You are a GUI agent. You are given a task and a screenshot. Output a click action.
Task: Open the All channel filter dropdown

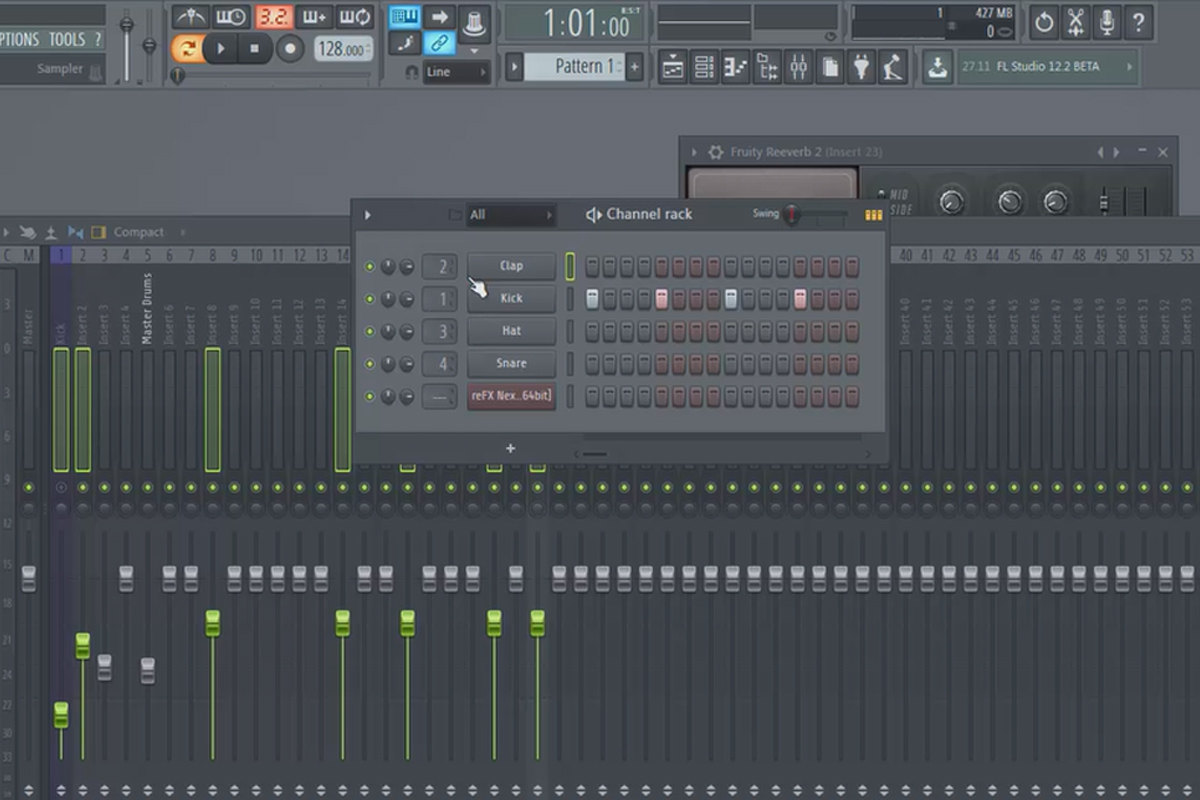coord(511,214)
